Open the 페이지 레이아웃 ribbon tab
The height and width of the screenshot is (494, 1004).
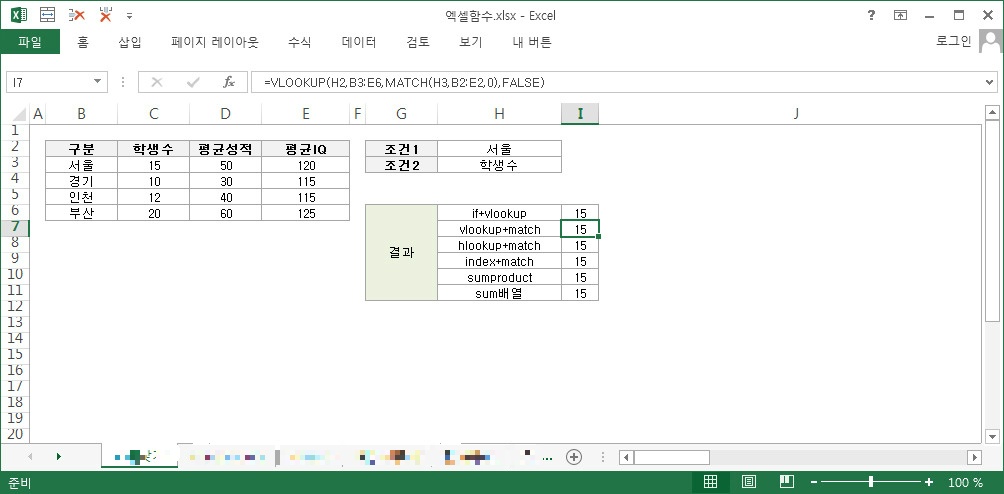(215, 42)
